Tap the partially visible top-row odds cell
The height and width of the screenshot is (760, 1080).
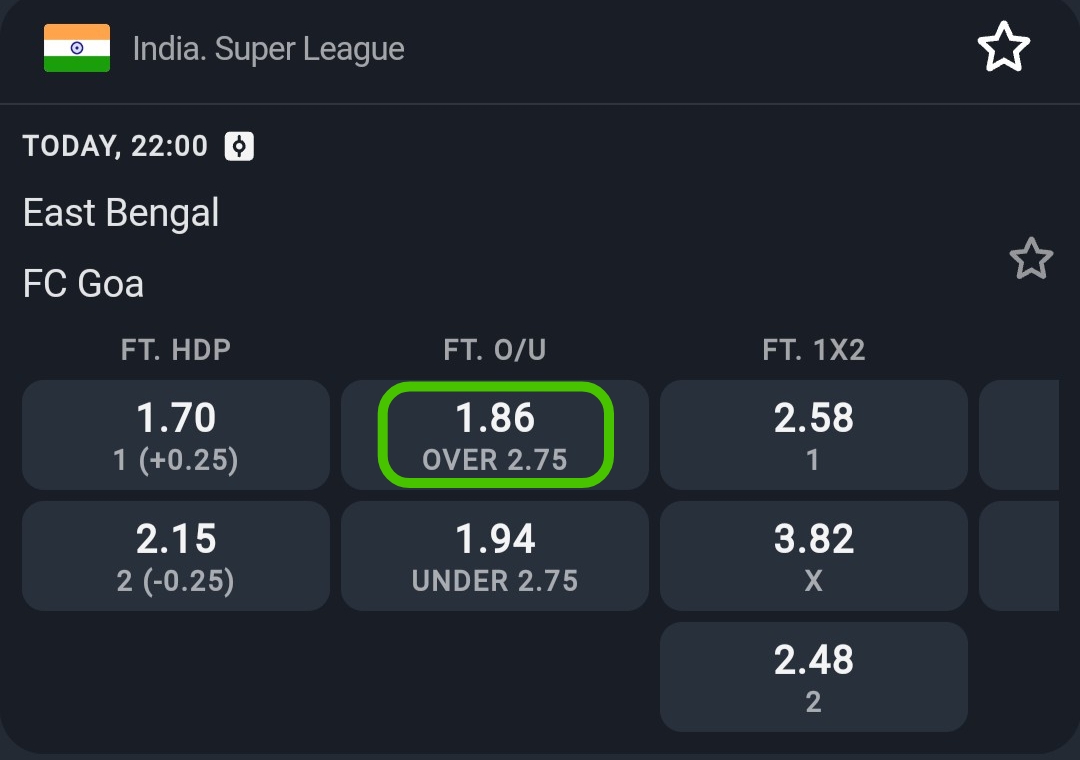click(1019, 435)
